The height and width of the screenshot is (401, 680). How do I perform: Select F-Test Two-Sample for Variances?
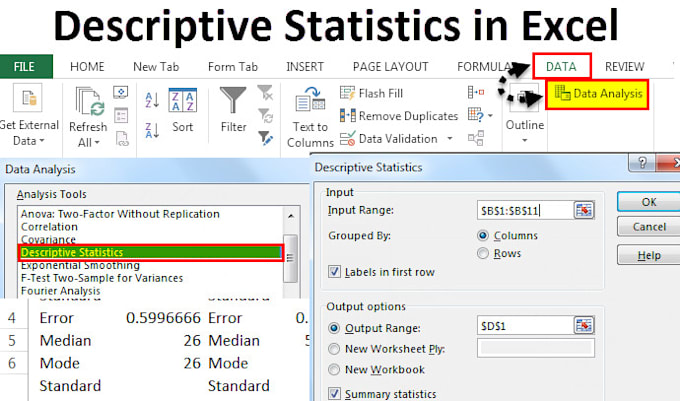point(102,278)
